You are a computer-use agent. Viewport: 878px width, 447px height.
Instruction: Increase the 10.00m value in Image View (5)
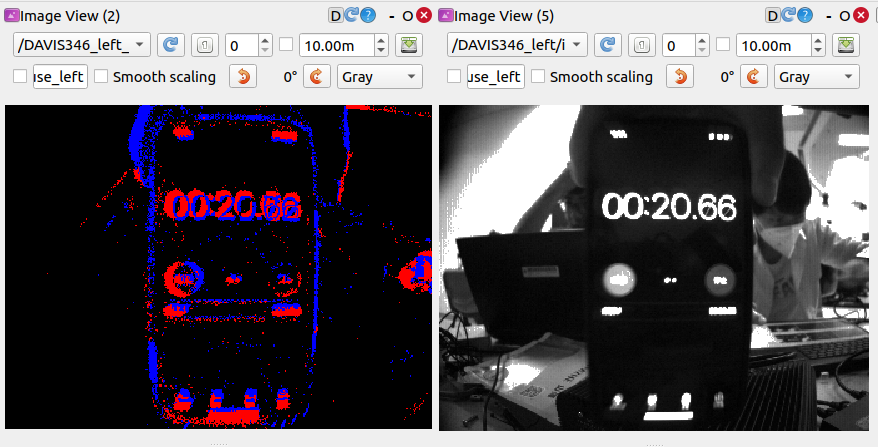(x=818, y=40)
